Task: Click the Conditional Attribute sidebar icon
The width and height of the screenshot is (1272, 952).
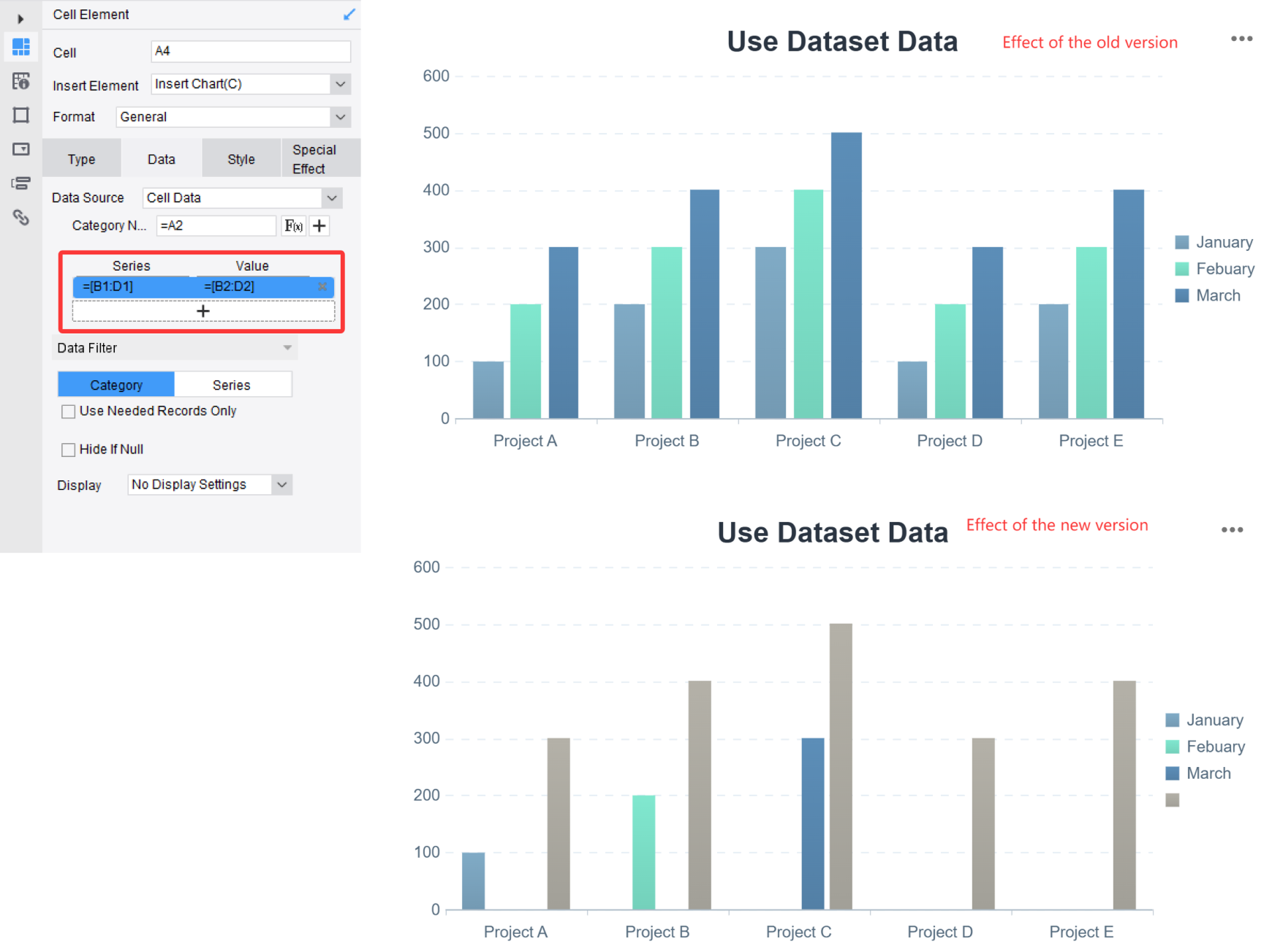Action: click(x=21, y=183)
